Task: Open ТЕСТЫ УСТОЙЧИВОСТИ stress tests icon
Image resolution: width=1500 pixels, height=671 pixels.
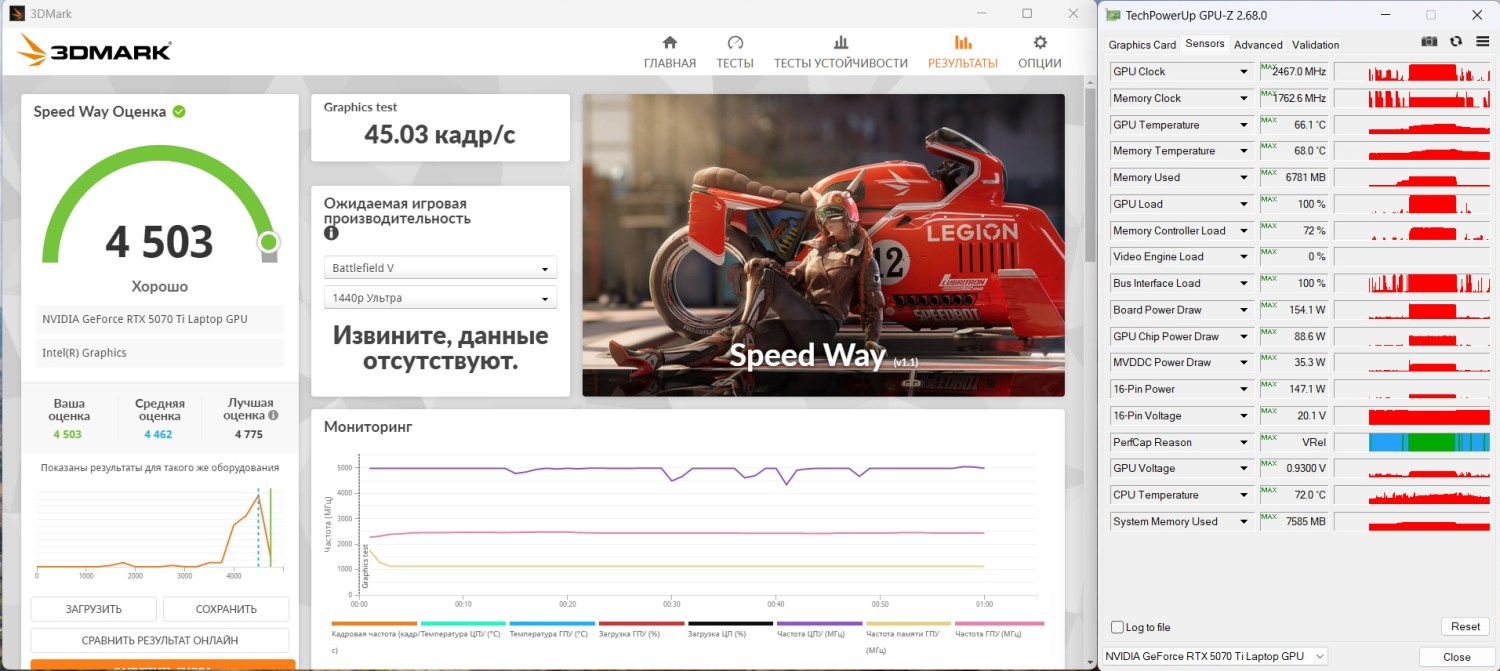Action: [841, 43]
